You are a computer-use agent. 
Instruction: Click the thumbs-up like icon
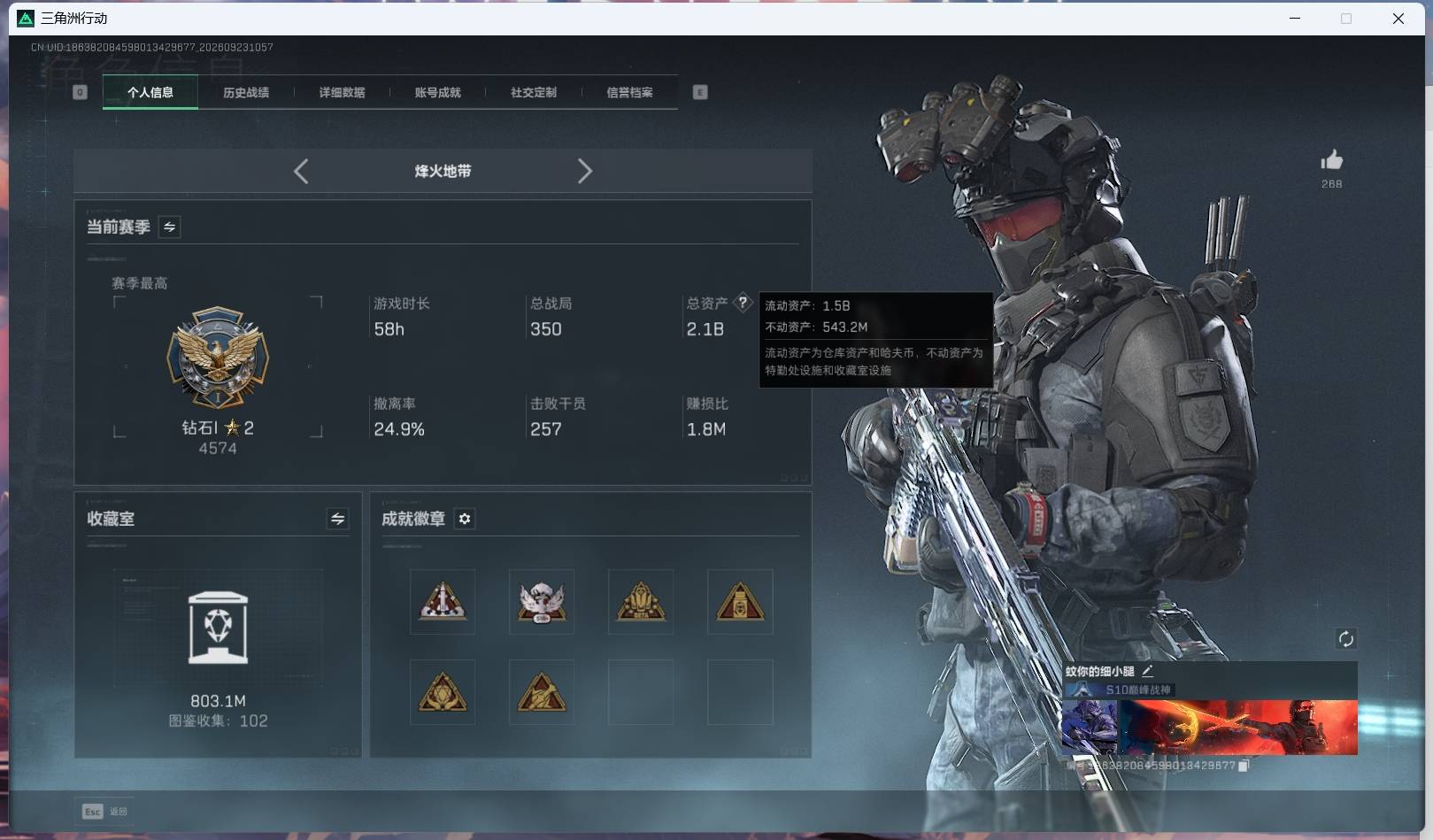tap(1331, 160)
